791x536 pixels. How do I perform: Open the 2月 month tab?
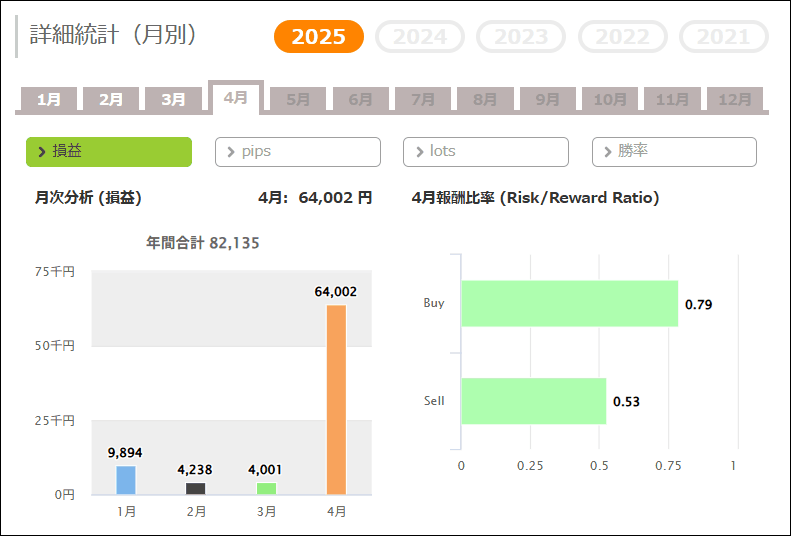click(111, 99)
